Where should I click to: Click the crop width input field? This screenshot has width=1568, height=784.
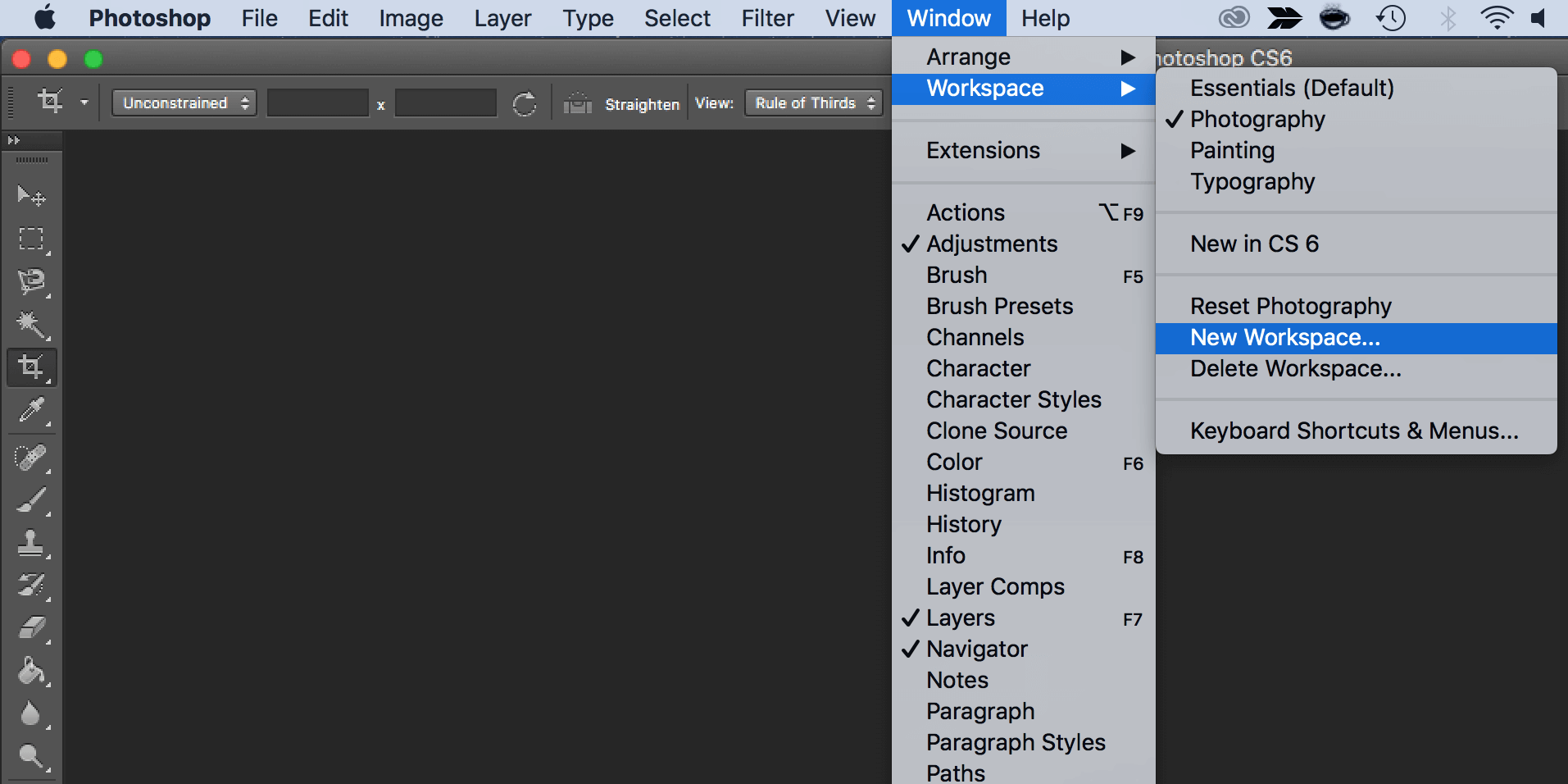318,103
